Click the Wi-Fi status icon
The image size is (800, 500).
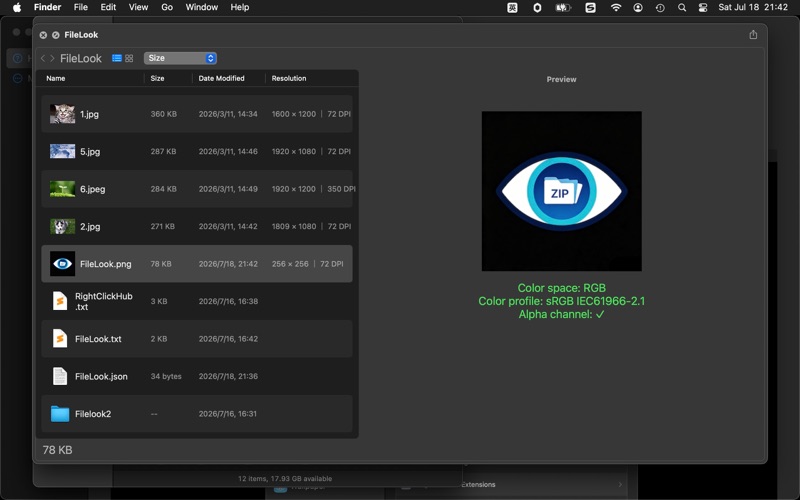pyautogui.click(x=616, y=7)
